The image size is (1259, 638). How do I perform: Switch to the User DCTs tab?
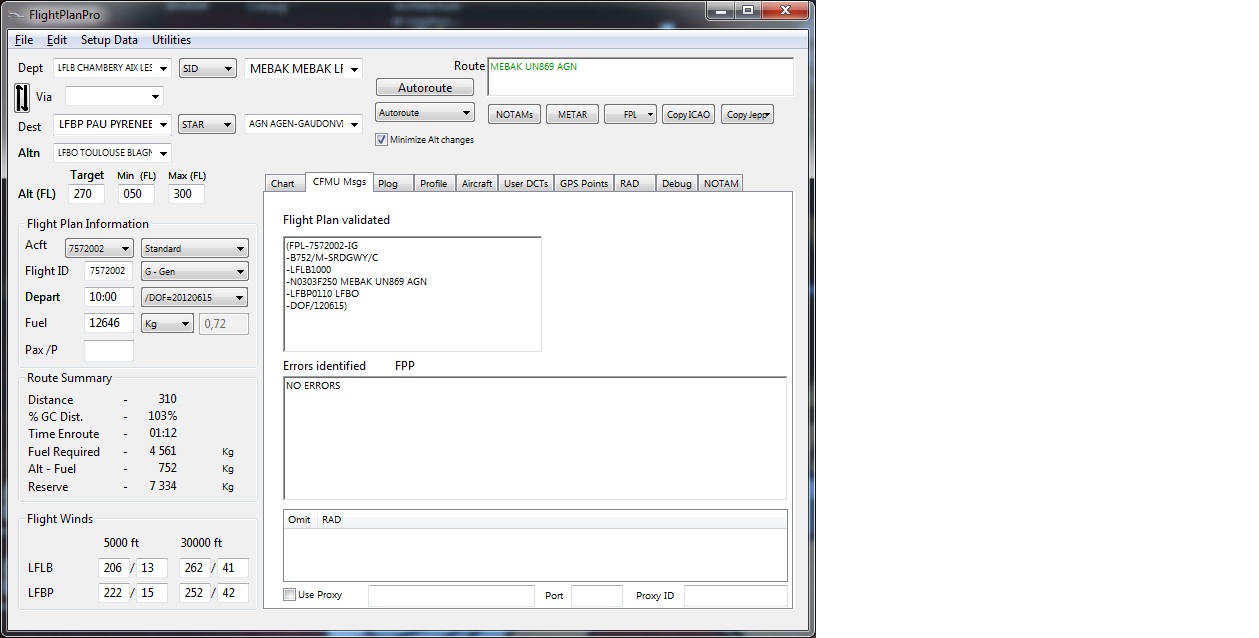pos(526,183)
